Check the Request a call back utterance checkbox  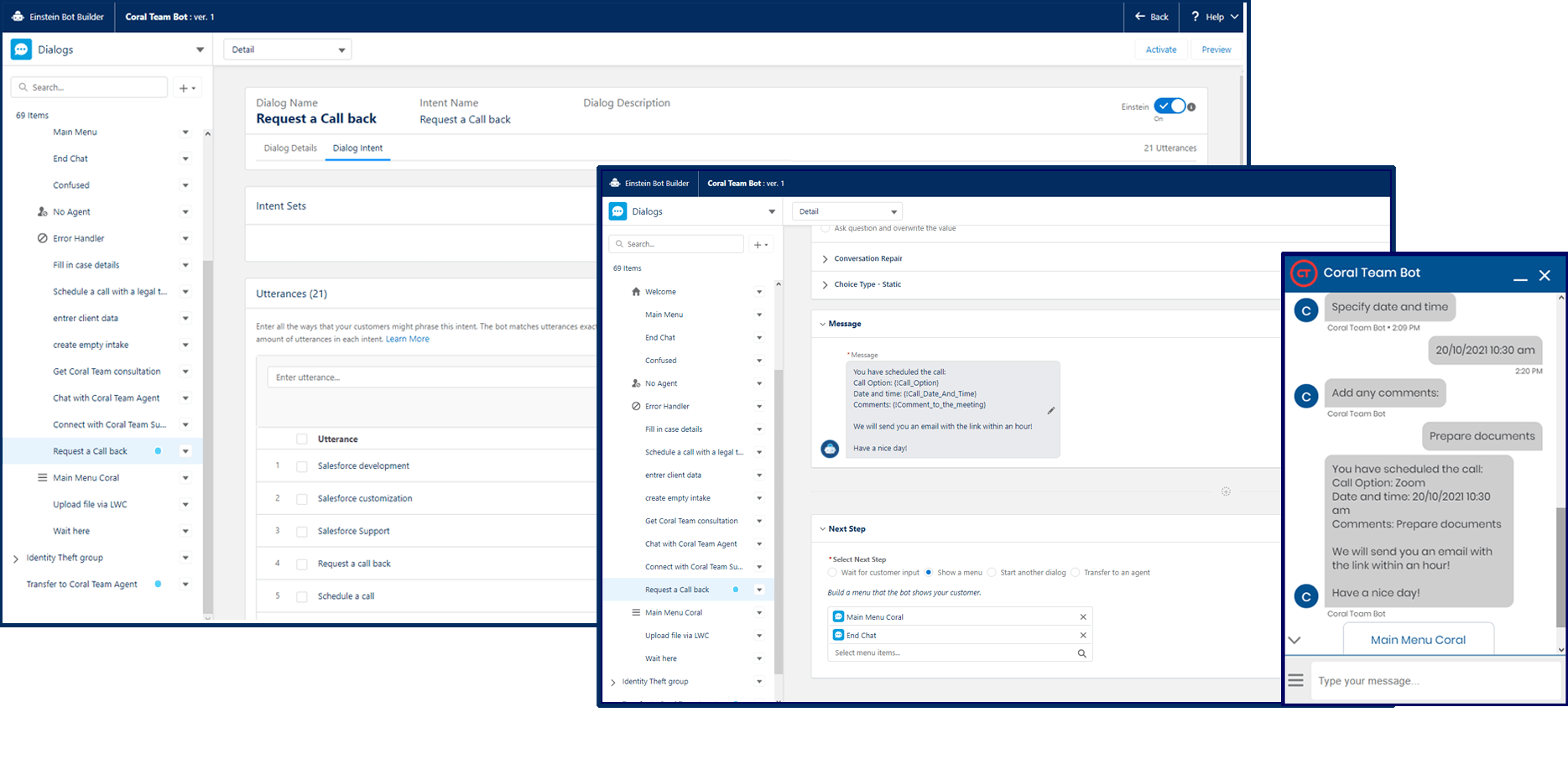(302, 564)
